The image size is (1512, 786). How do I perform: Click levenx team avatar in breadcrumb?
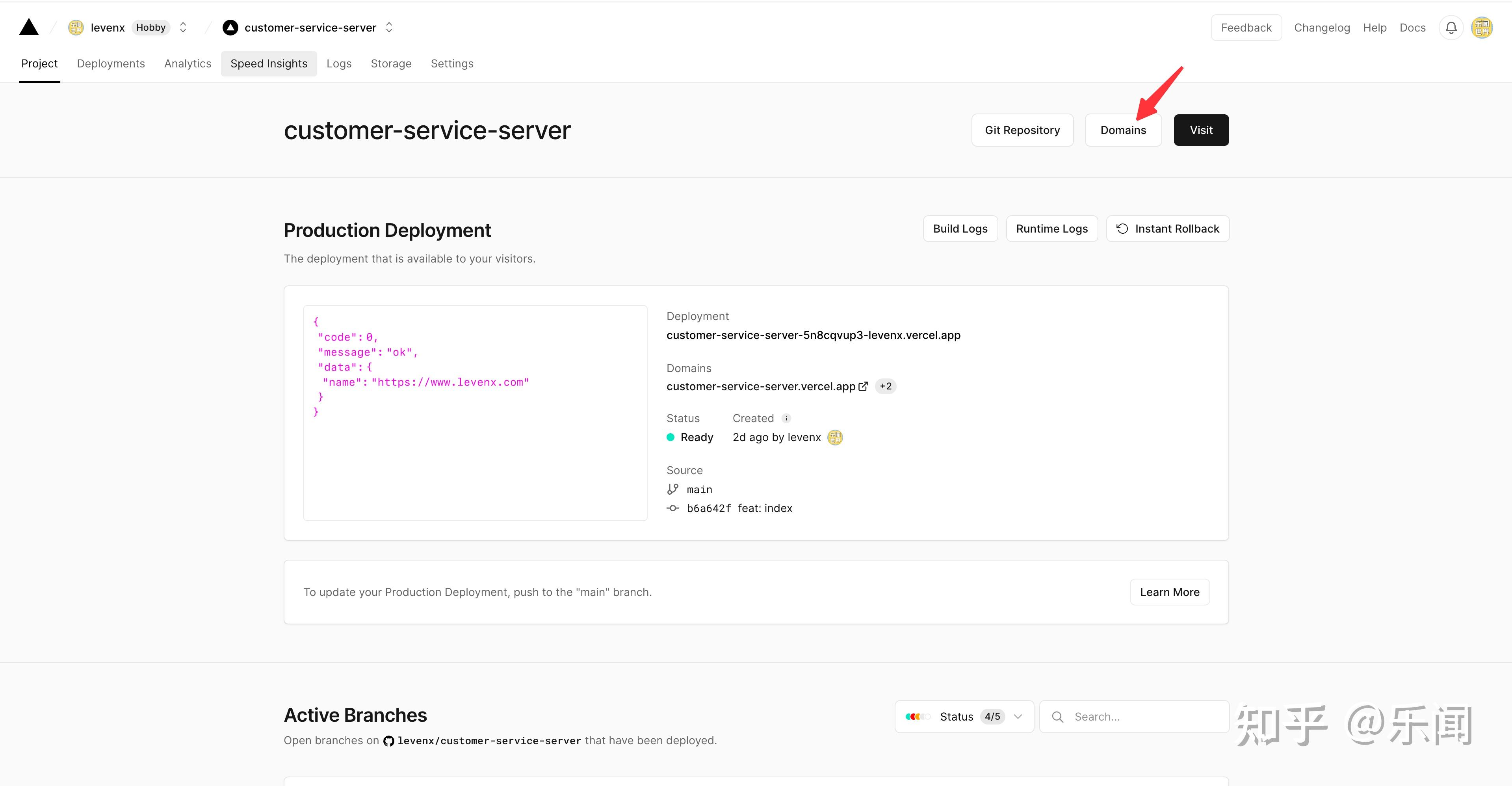point(76,28)
